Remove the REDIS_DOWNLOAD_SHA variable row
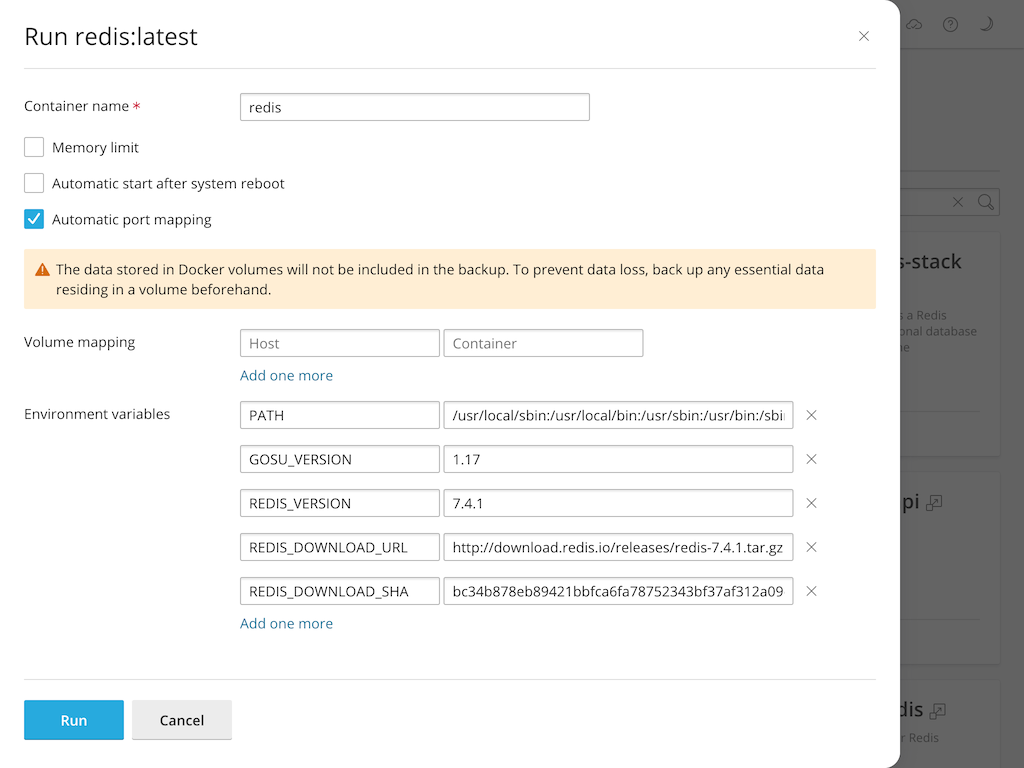Viewport: 1024px width, 768px height. (x=811, y=591)
